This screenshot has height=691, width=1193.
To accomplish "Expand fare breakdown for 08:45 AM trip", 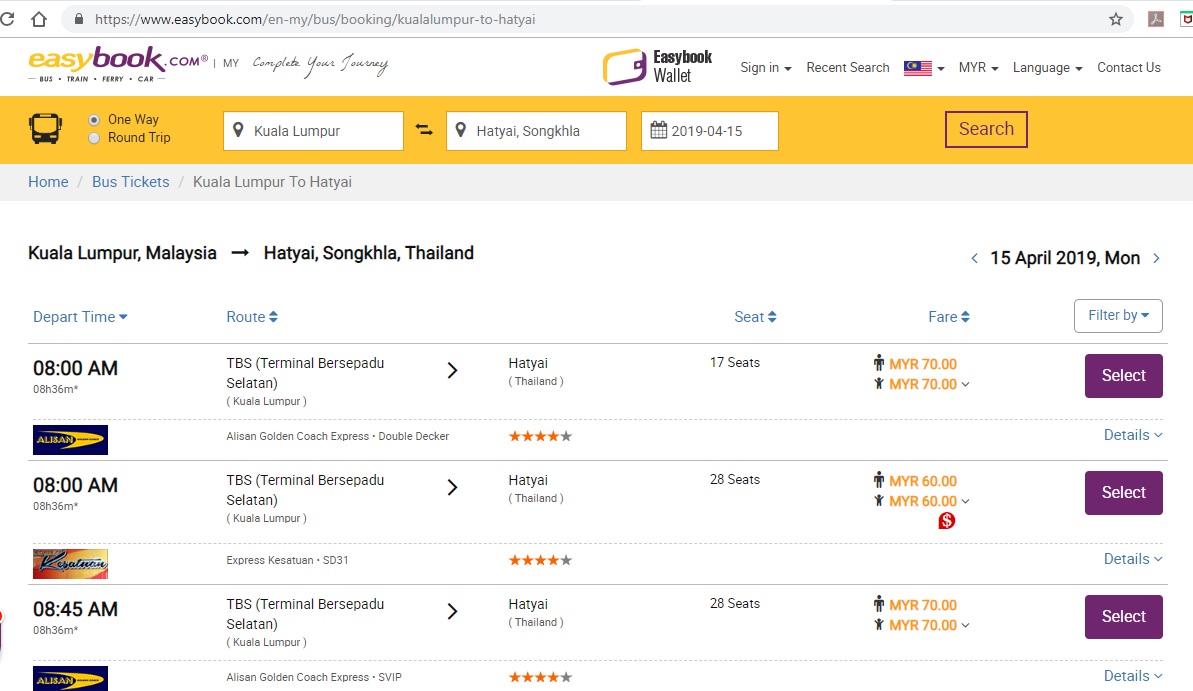I will tap(966, 626).
